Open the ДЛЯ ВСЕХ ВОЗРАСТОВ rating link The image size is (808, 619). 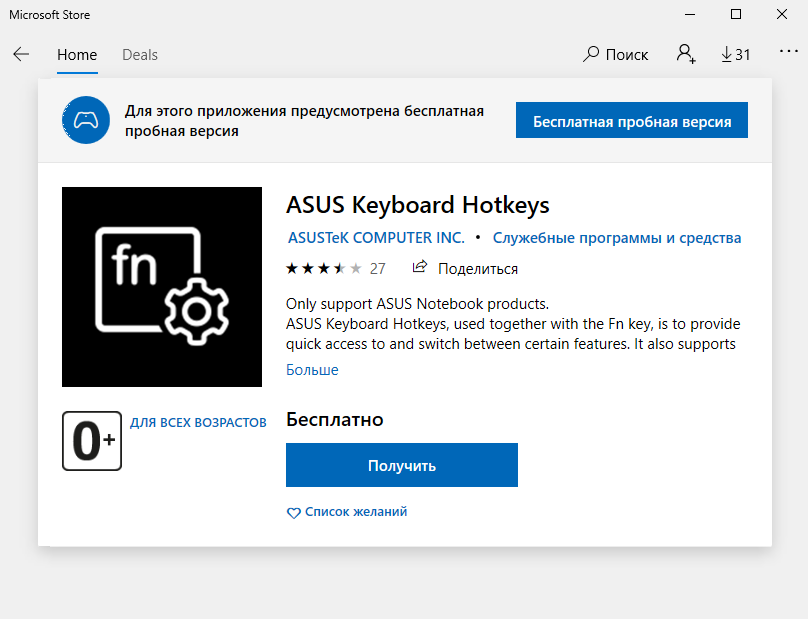click(x=198, y=423)
